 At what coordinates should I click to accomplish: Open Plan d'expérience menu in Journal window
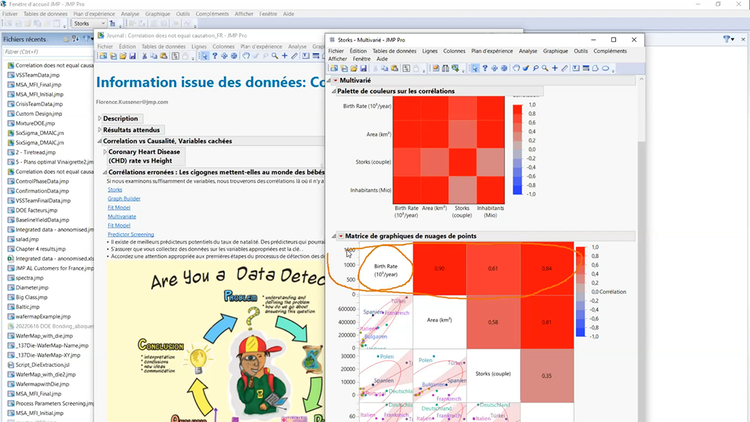(259, 46)
